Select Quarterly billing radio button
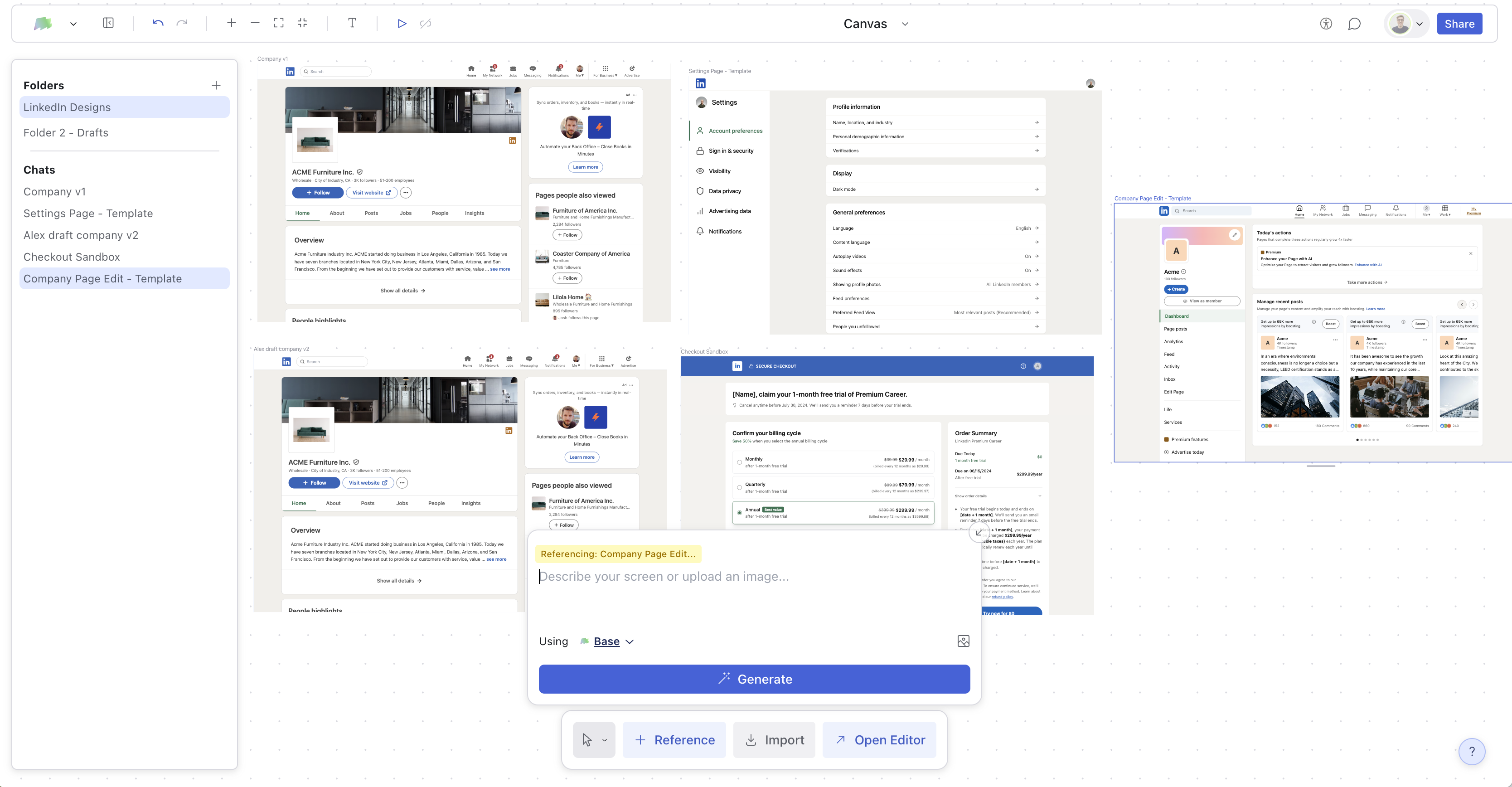 pyautogui.click(x=740, y=488)
